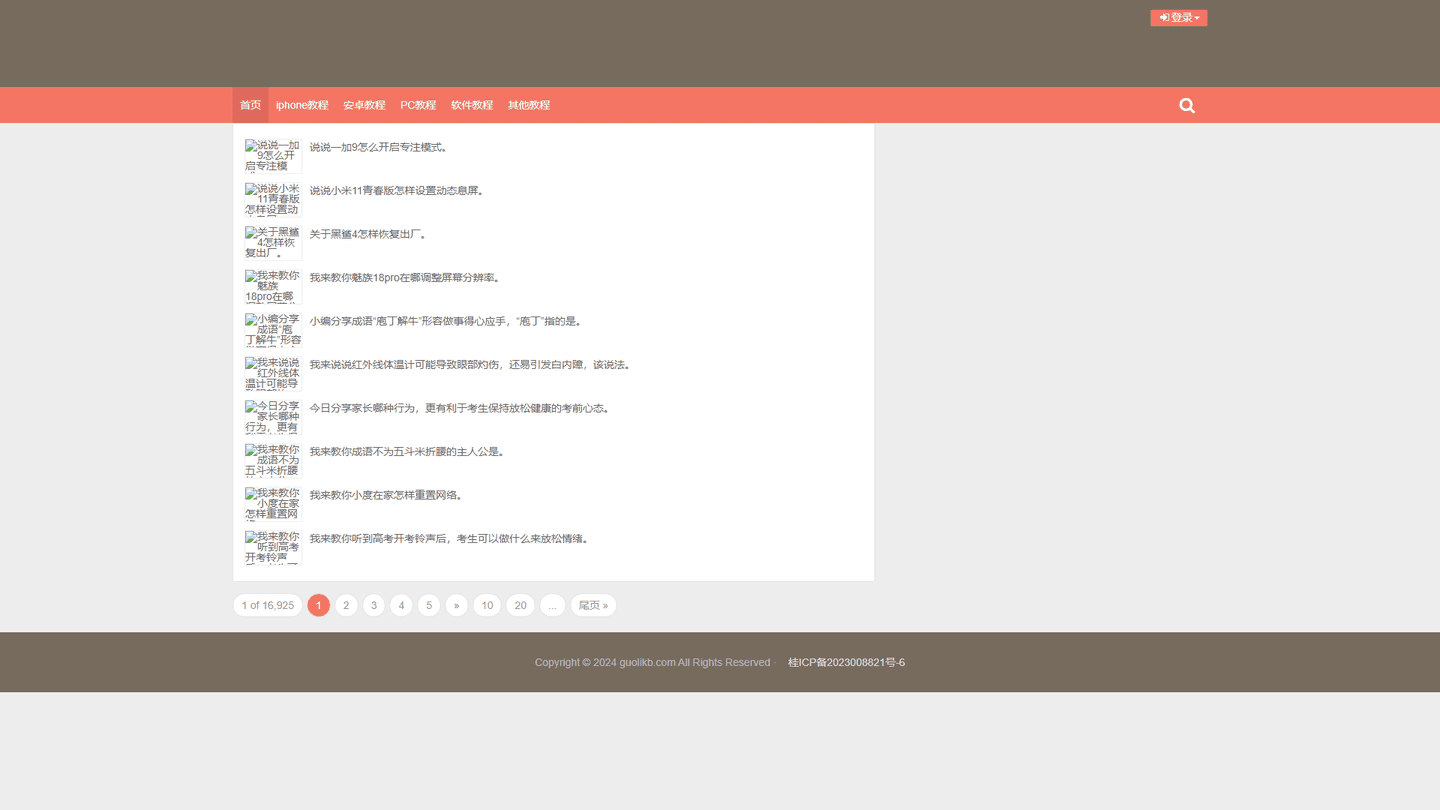Open article 说说一加9怎么开启专注模式

point(378,147)
